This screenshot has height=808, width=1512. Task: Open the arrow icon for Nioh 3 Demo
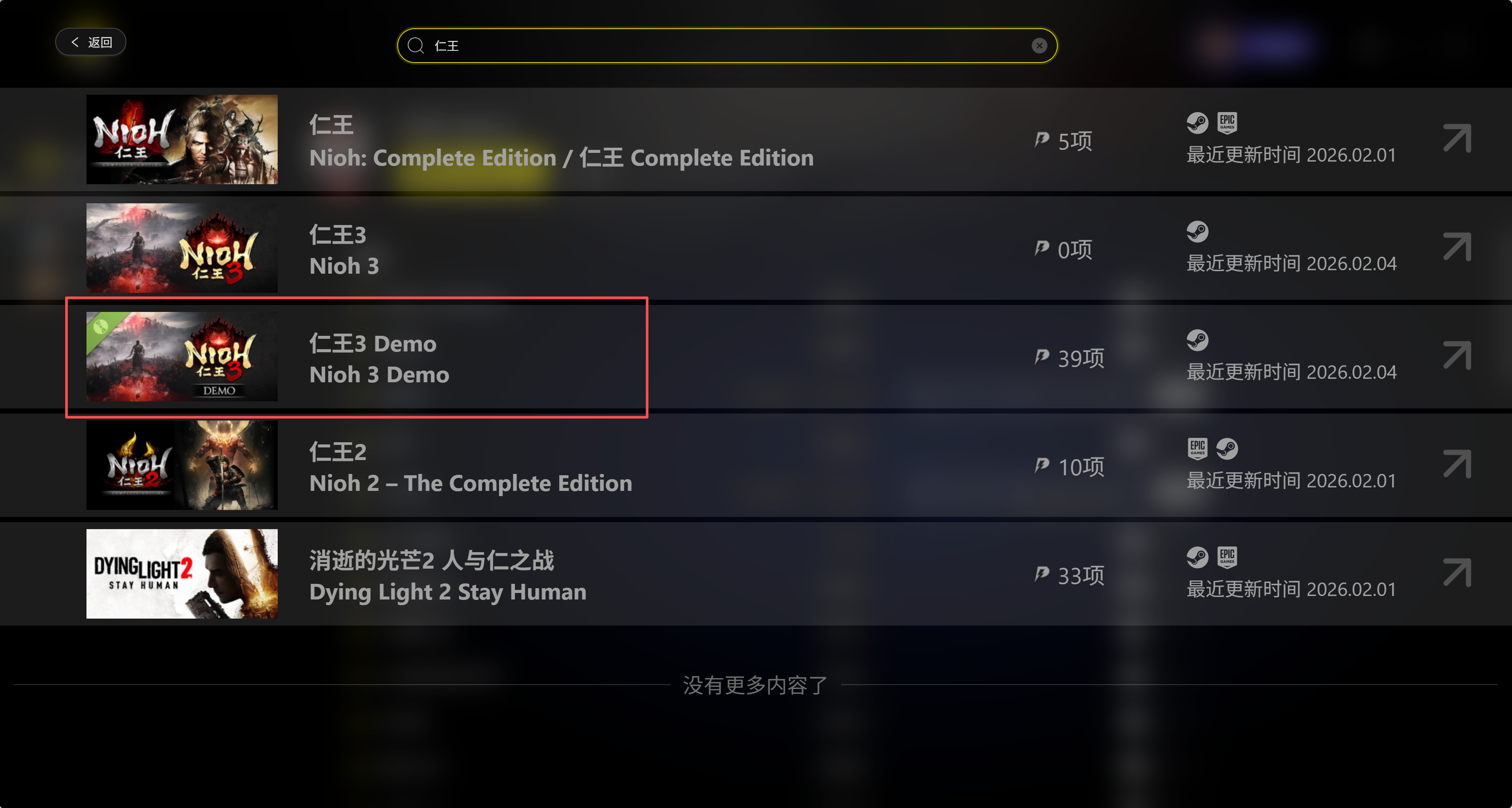pos(1457,356)
